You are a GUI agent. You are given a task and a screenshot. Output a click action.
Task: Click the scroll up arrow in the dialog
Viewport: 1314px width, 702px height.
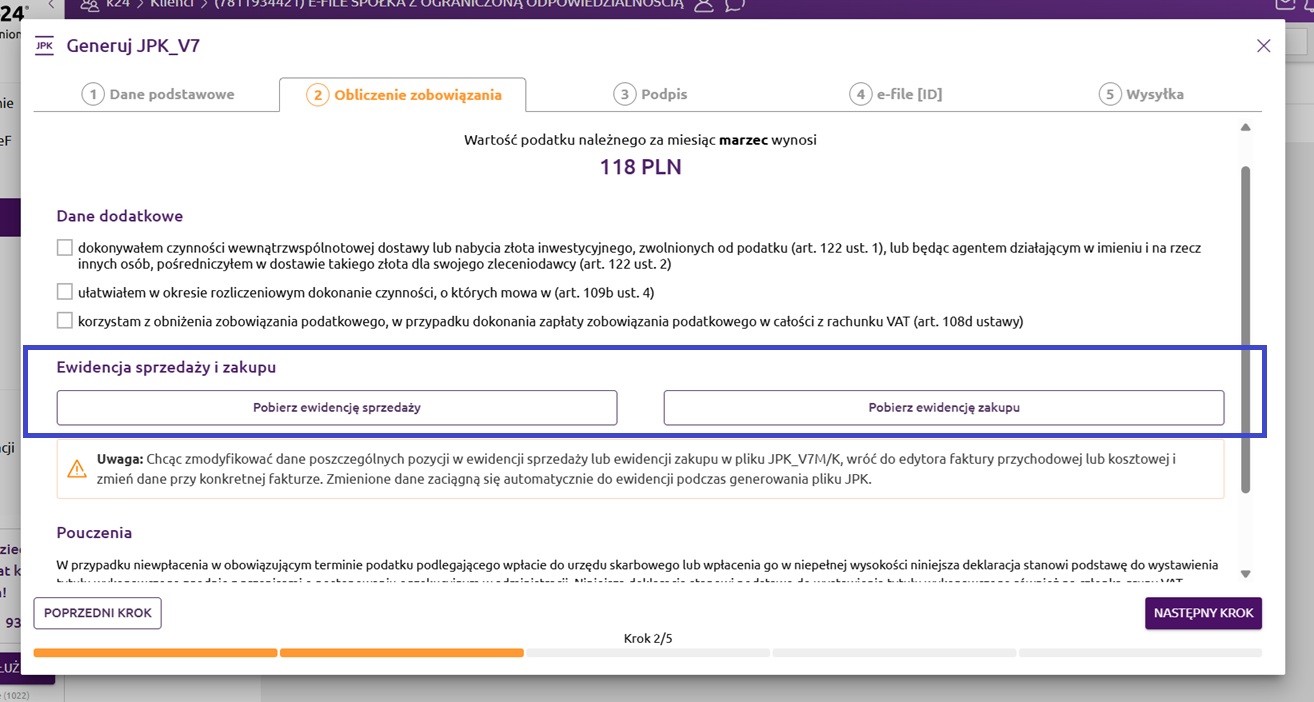coord(1245,128)
